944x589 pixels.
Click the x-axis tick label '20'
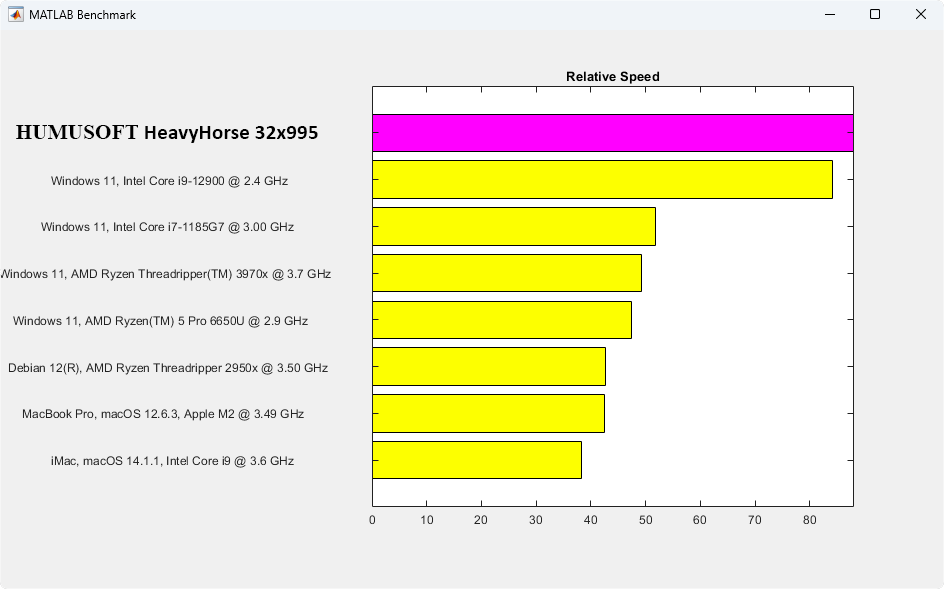[480, 520]
